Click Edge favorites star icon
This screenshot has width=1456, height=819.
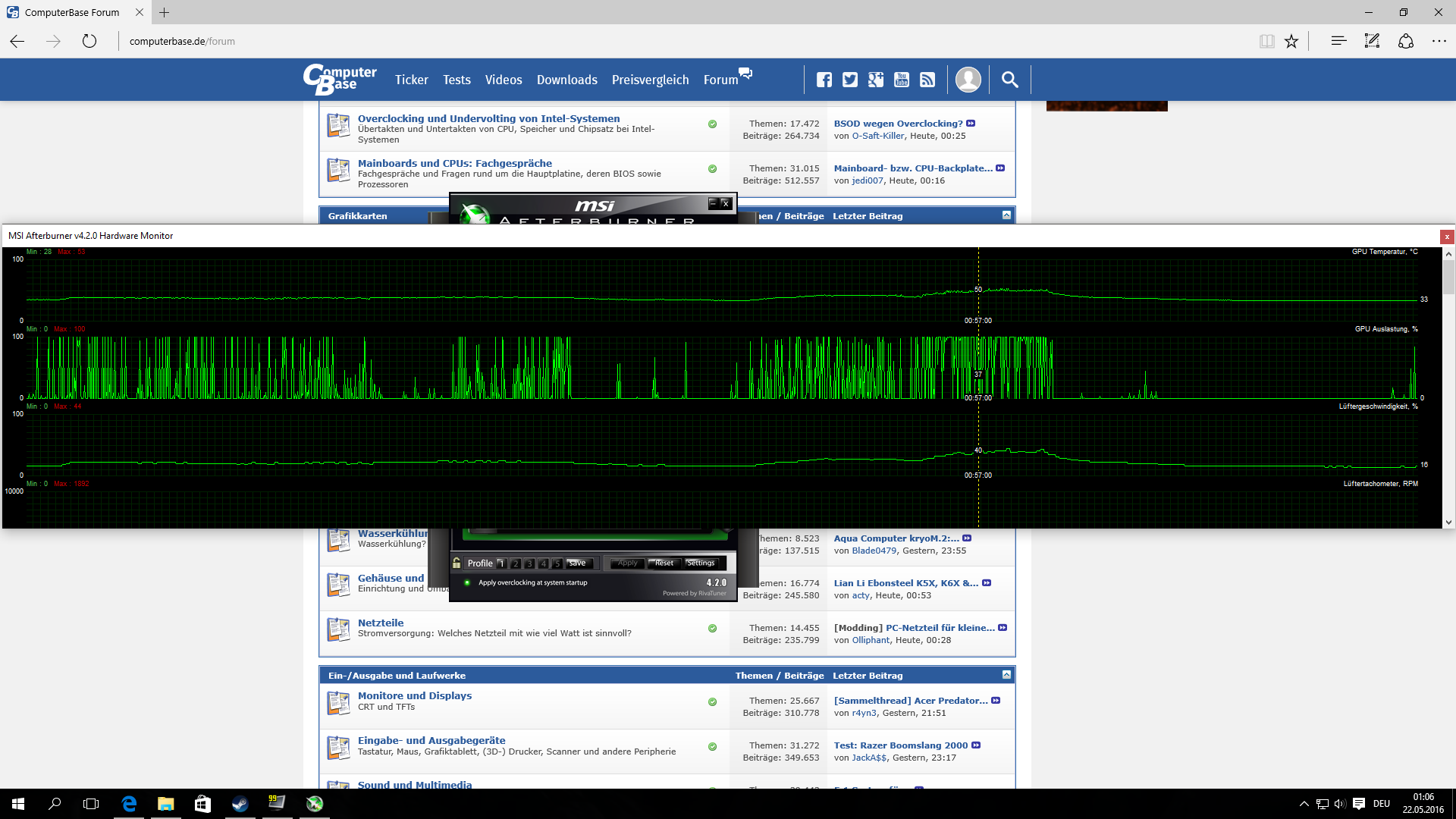tap(1291, 41)
